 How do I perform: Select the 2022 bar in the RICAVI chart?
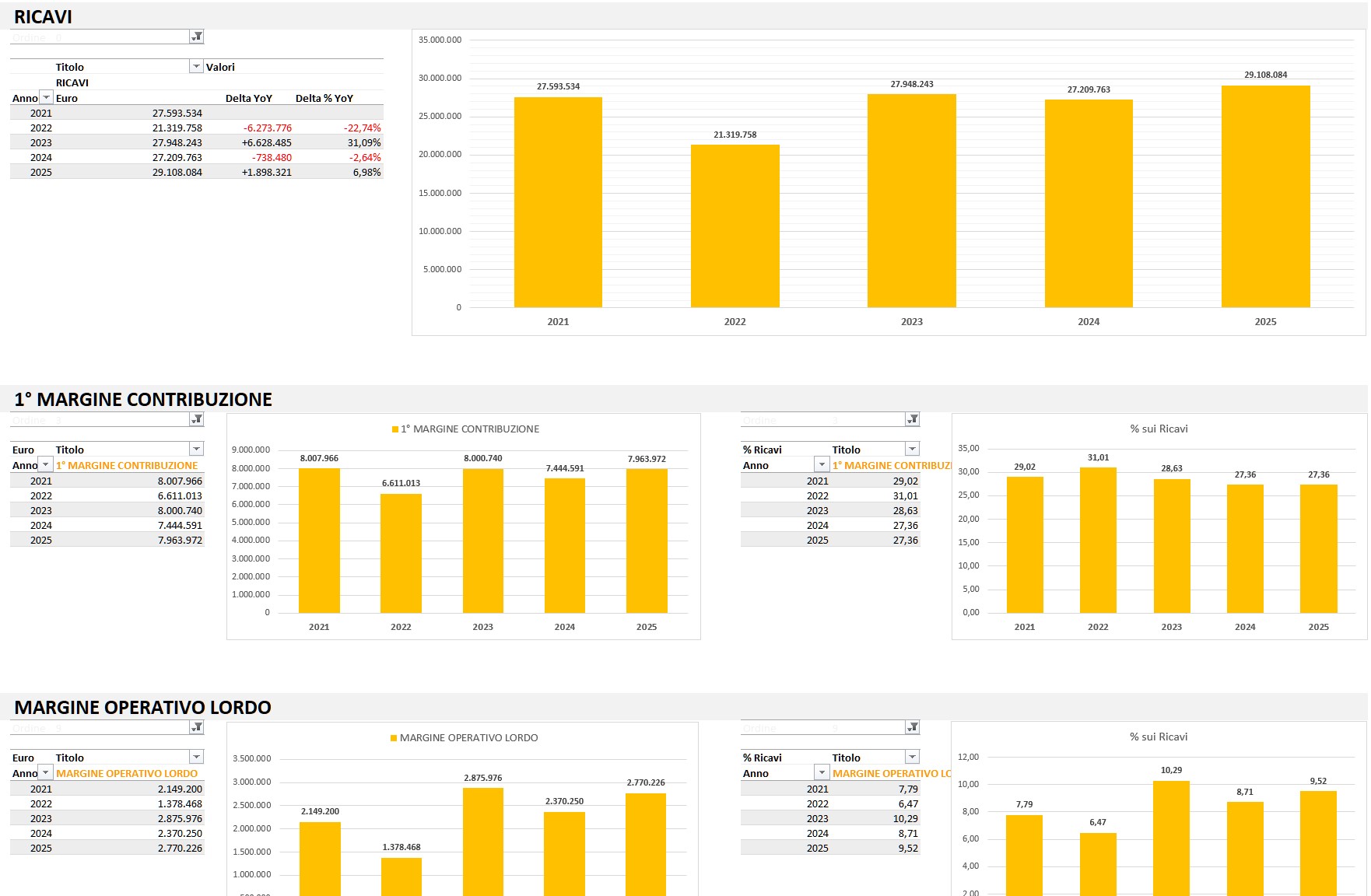[735, 226]
